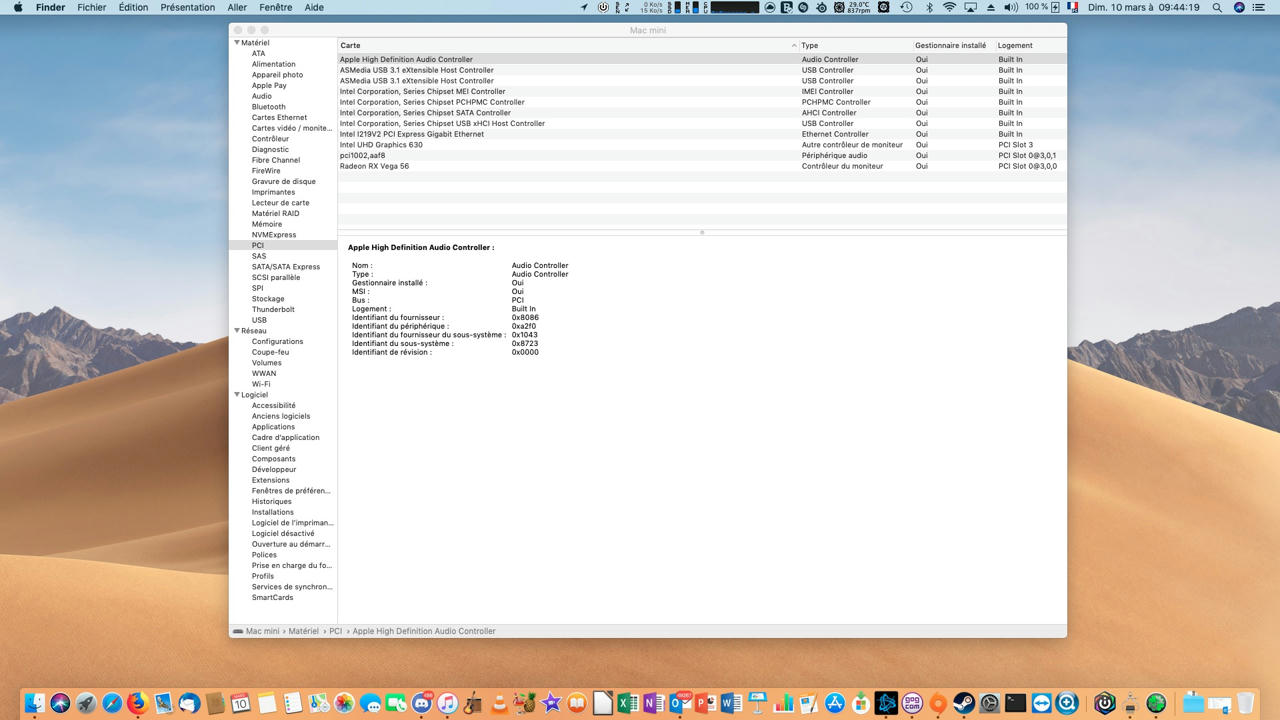Viewport: 1280px width, 720px height.
Task: Launch VLC cone icon in Dock
Action: [x=499, y=703]
